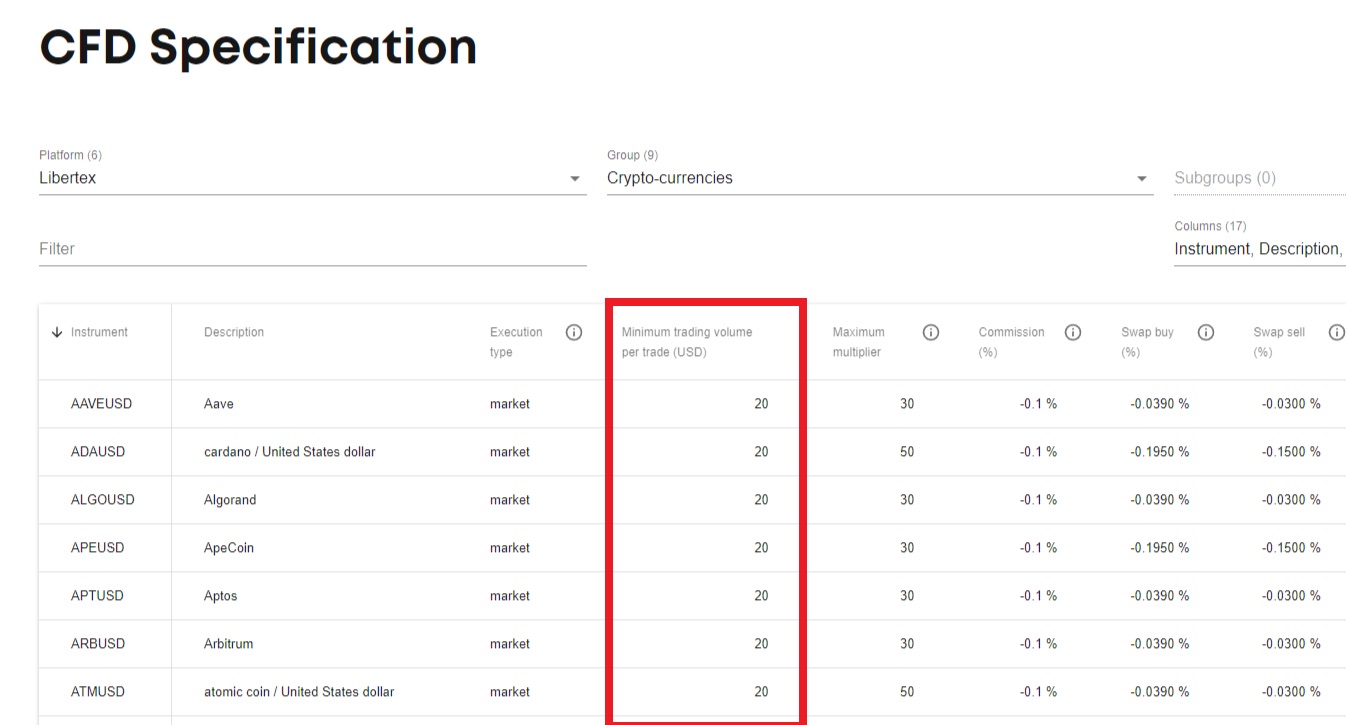Open the Columns selection dropdown

[1260, 248]
